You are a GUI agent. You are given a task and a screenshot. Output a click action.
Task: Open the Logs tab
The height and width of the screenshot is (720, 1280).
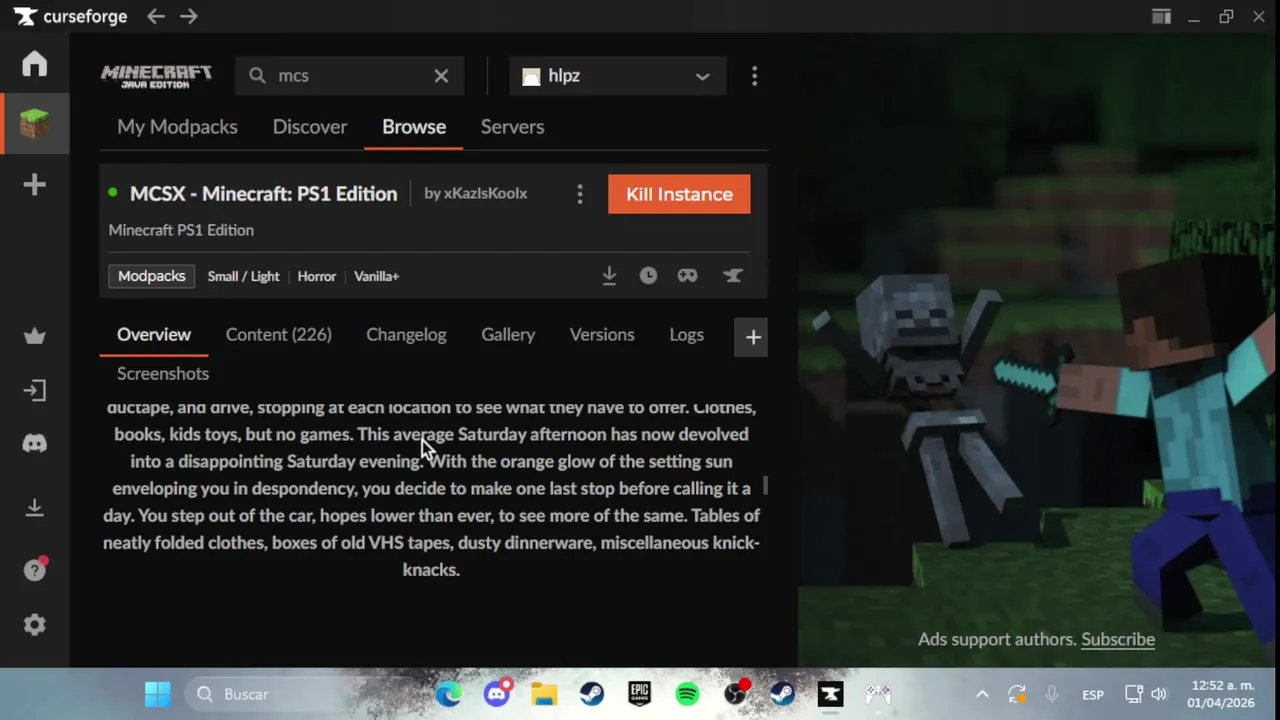(687, 335)
